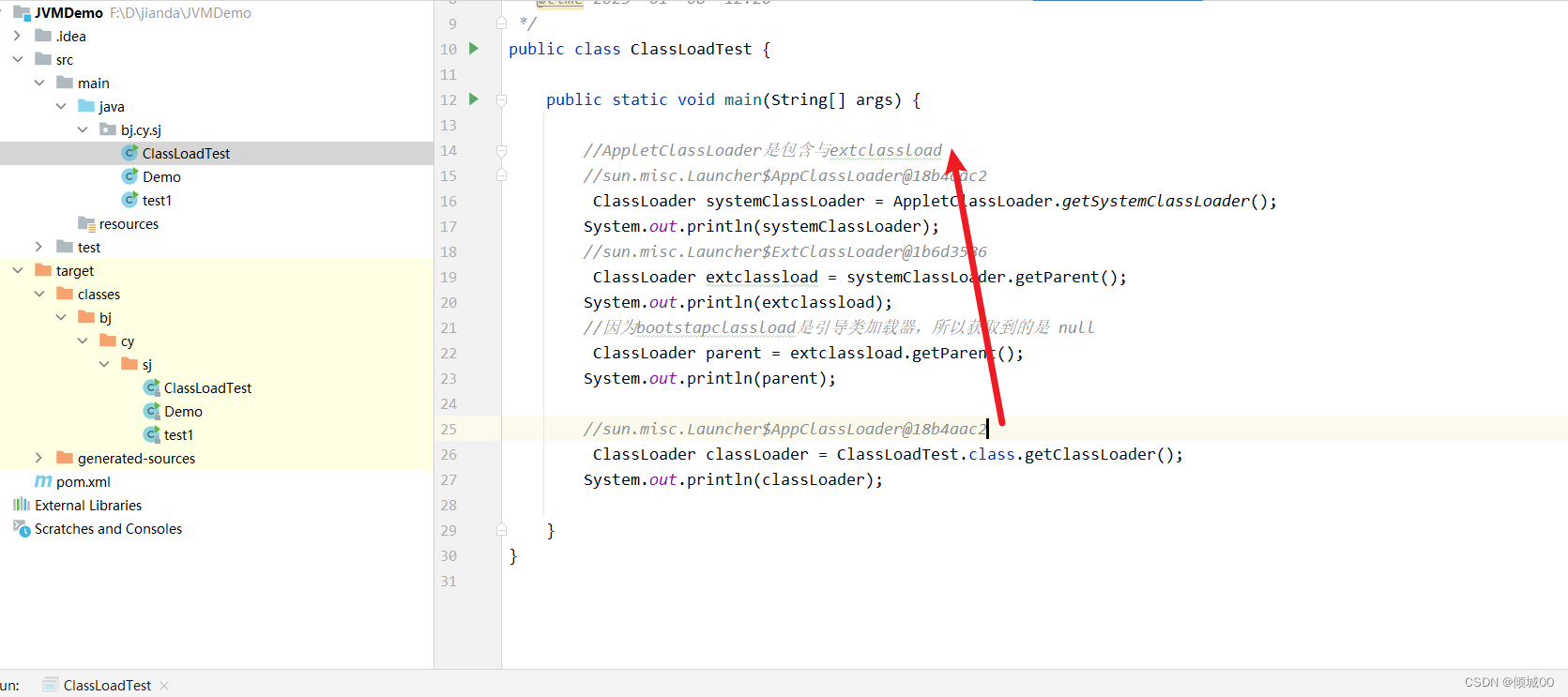The width and height of the screenshot is (1568, 697).
Task: Click the Demo class icon under bj.cy.sj
Action: (130, 176)
